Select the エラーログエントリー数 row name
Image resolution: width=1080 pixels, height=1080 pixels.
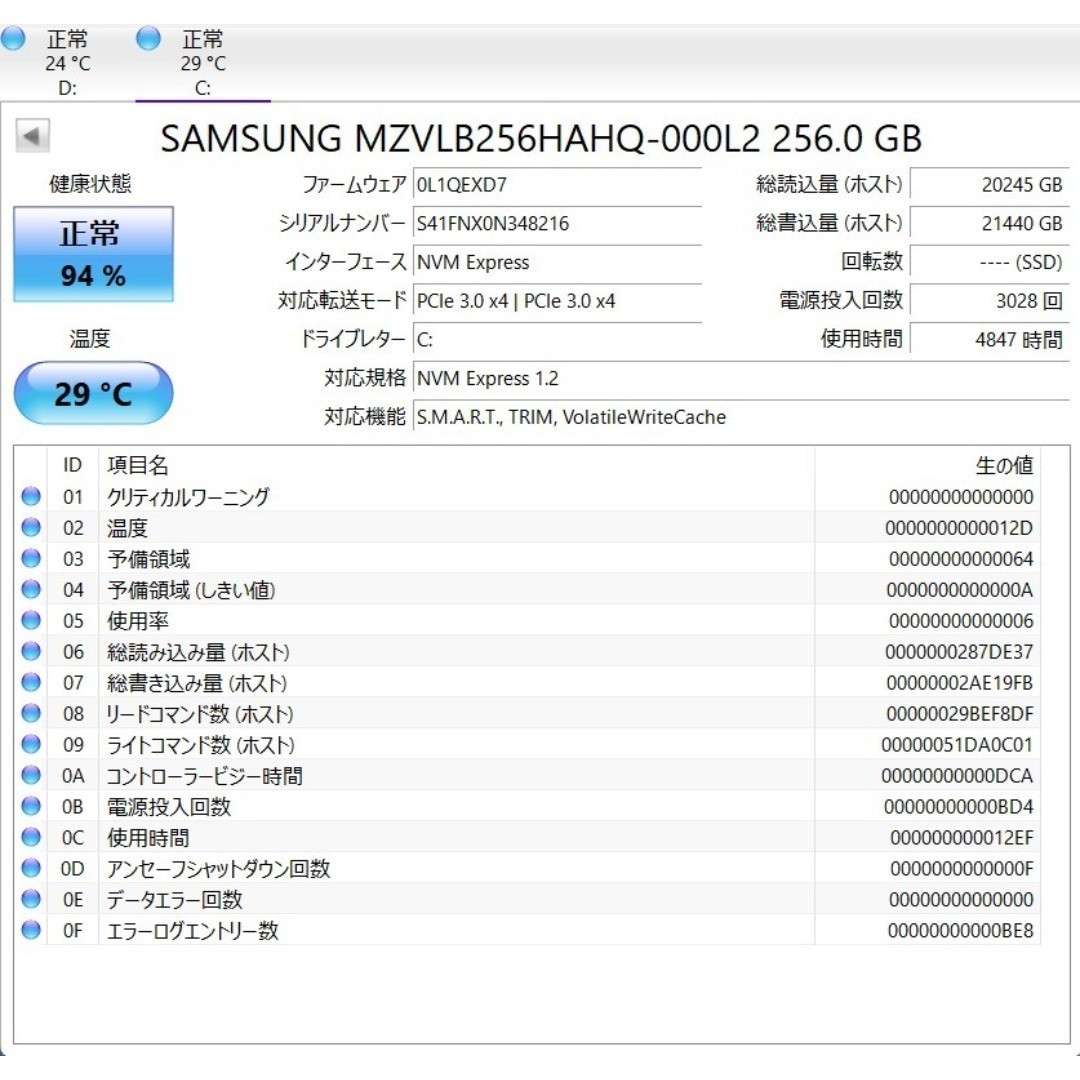click(193, 931)
